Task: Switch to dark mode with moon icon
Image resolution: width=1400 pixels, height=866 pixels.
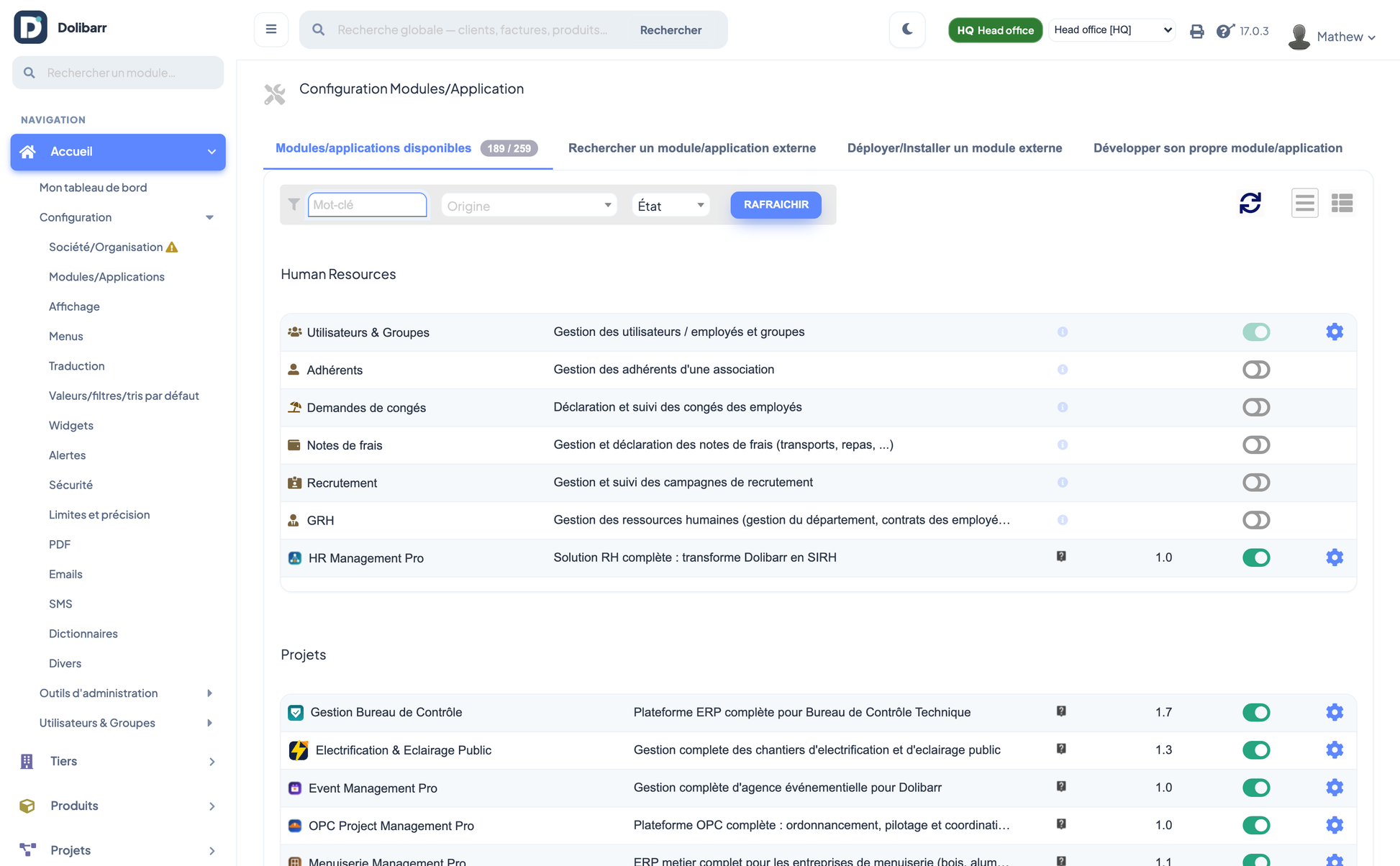Action: [907, 29]
